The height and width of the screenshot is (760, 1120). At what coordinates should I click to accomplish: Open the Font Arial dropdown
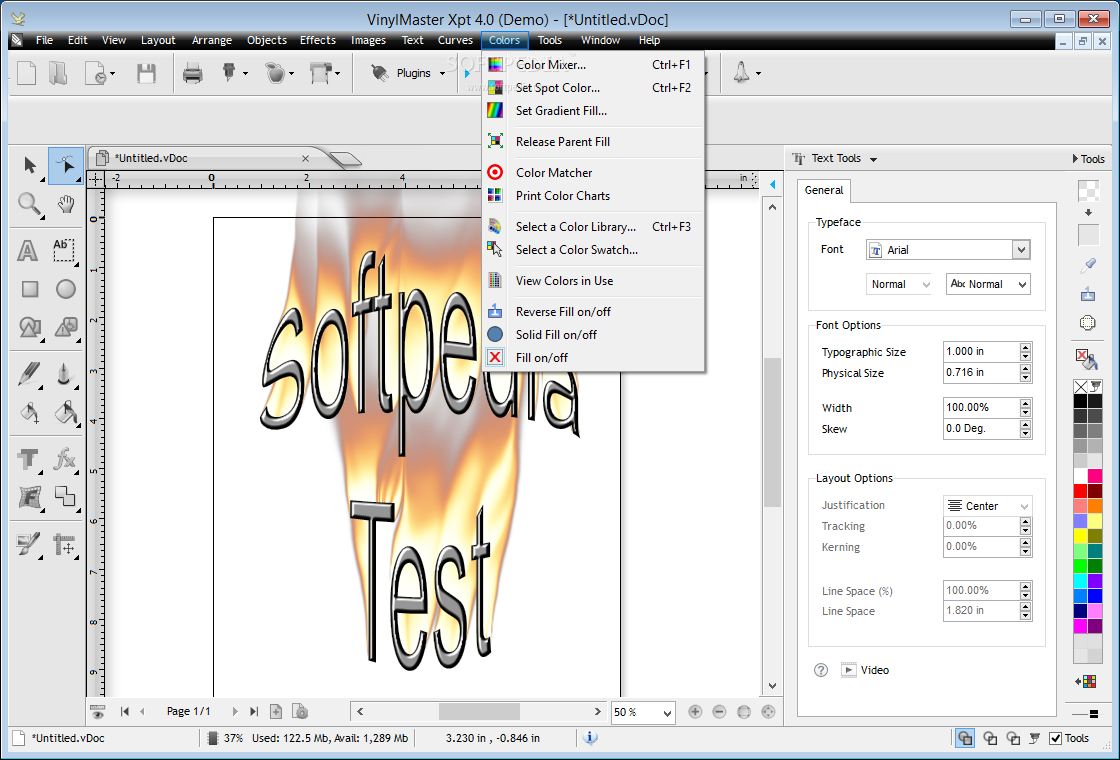tap(1021, 250)
